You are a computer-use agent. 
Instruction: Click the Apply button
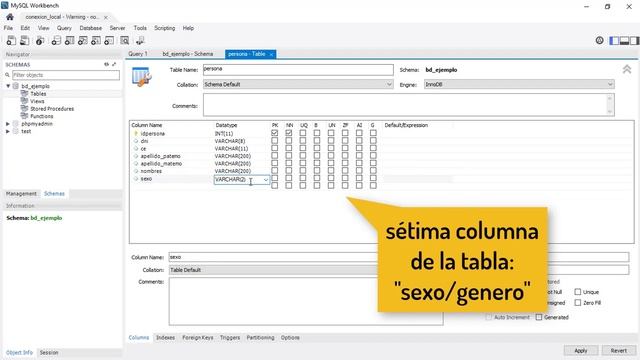pos(581,350)
